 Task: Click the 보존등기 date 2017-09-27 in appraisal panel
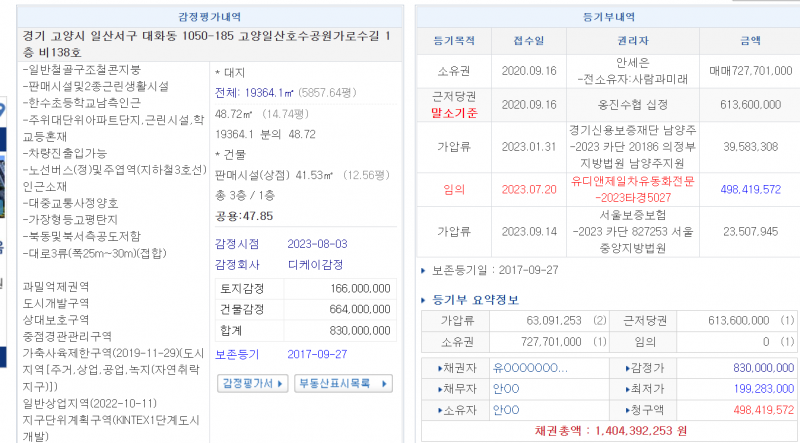pyautogui.click(x=317, y=354)
